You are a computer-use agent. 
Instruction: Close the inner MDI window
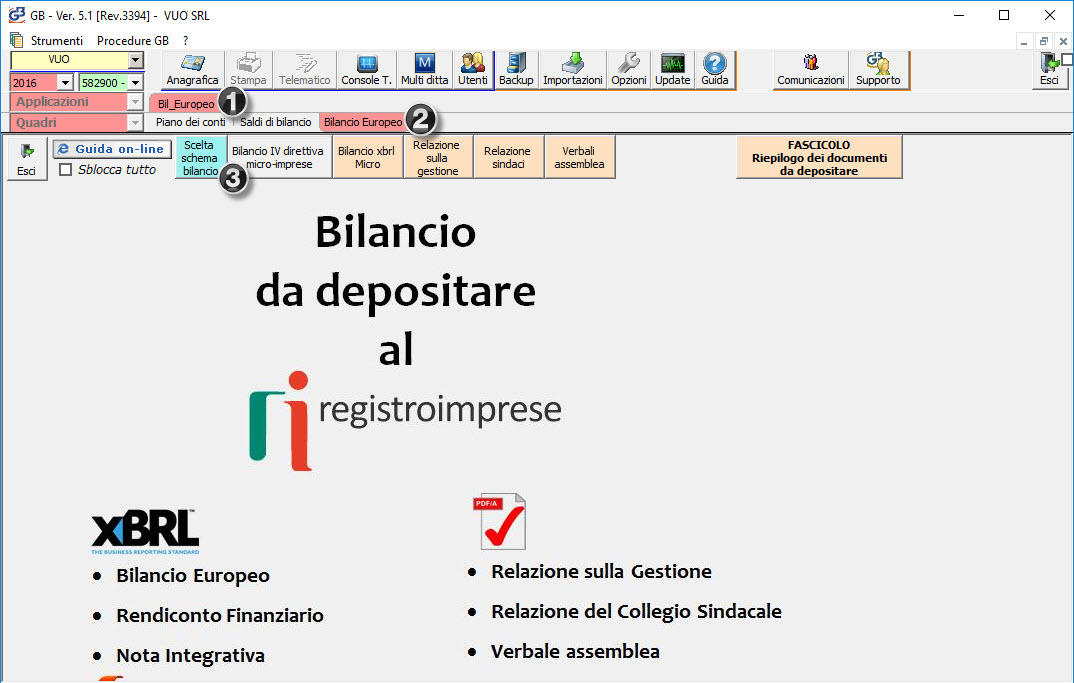[1064, 41]
